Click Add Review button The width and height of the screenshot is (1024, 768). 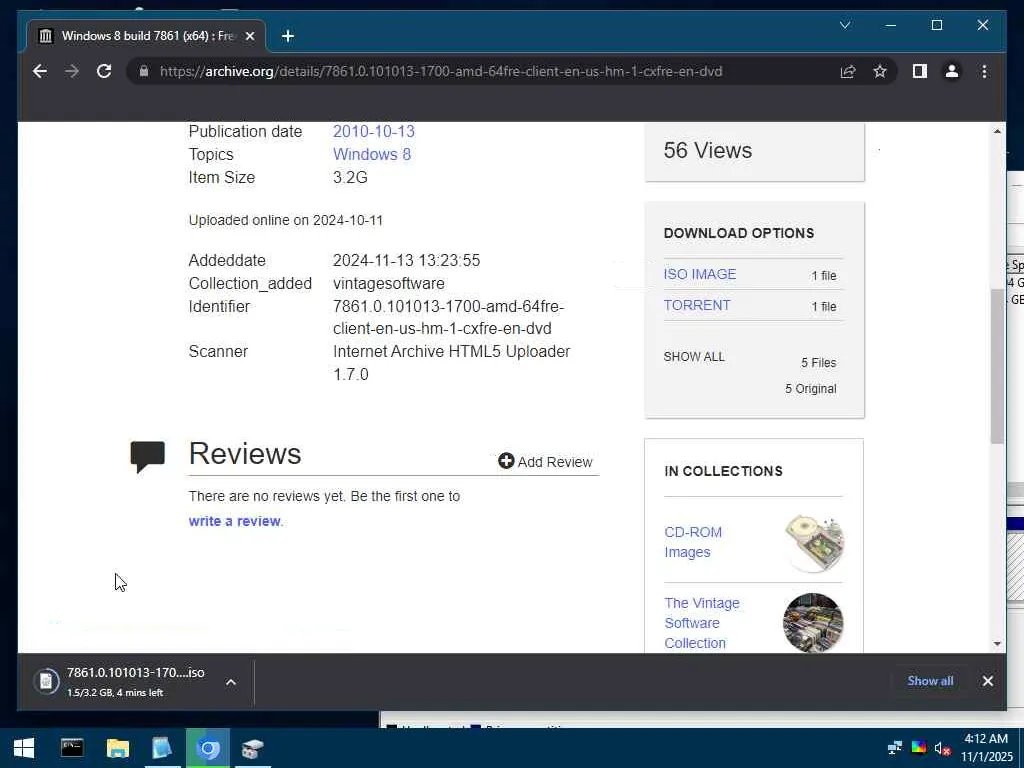(545, 462)
